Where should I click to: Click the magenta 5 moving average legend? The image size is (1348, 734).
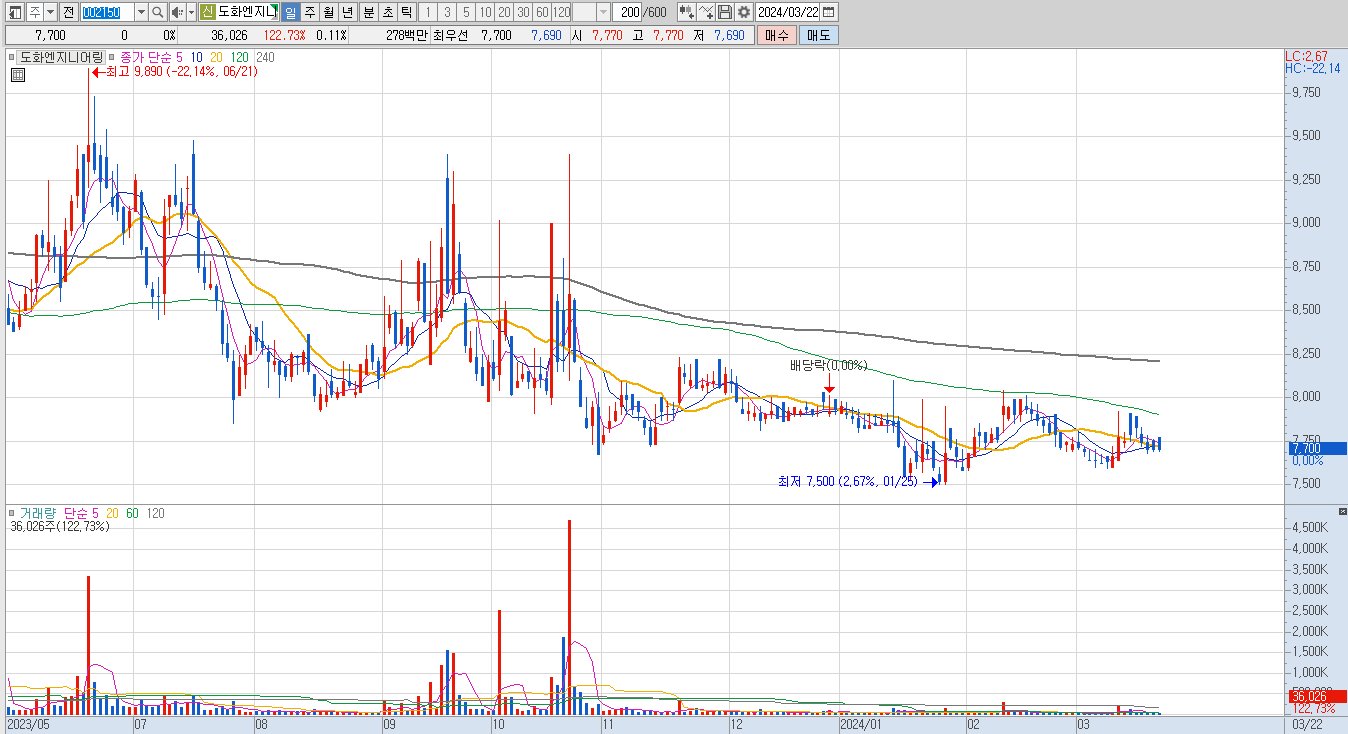180,58
